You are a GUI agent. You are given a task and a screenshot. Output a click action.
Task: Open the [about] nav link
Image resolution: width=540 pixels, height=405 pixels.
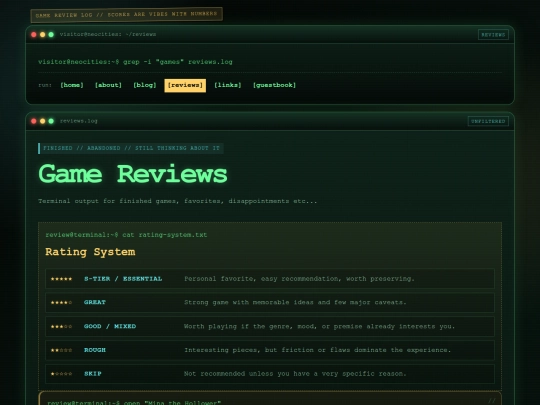point(108,85)
